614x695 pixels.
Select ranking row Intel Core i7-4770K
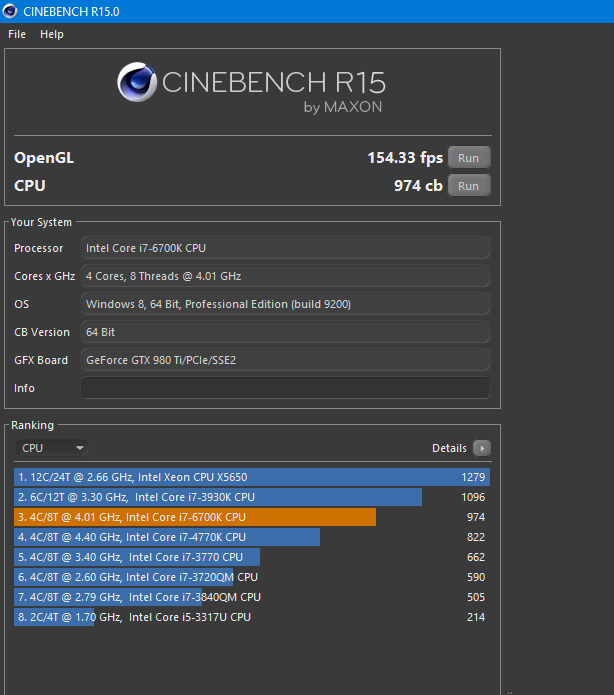[252, 537]
